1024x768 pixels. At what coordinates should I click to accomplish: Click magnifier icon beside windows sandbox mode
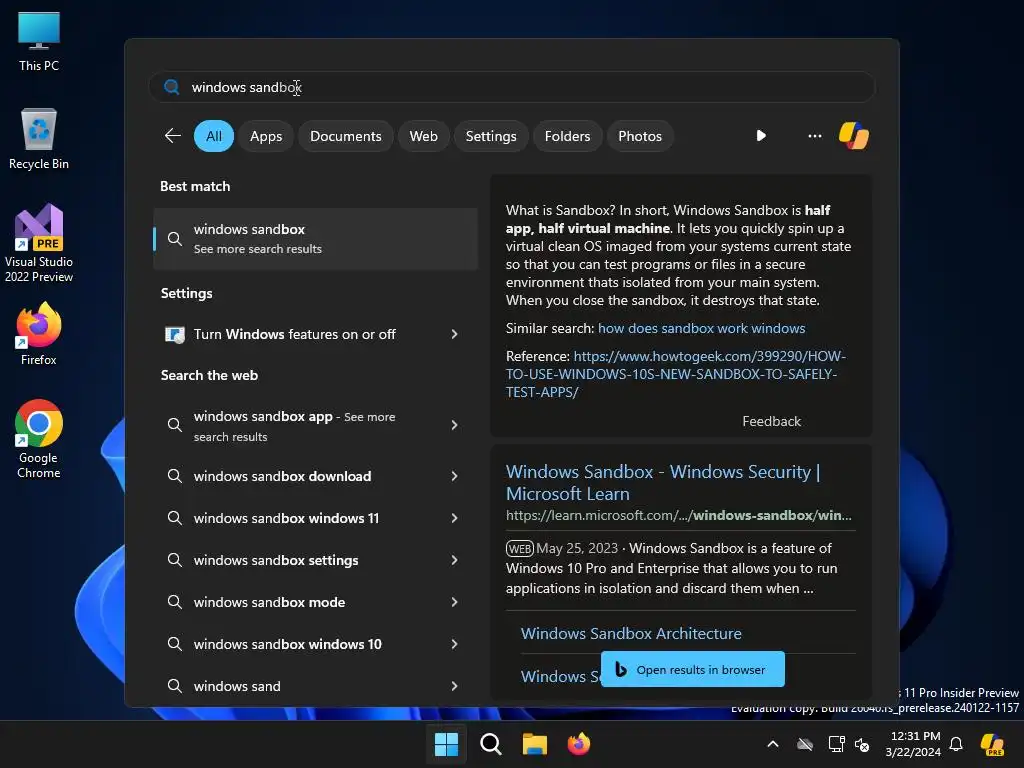(174, 602)
